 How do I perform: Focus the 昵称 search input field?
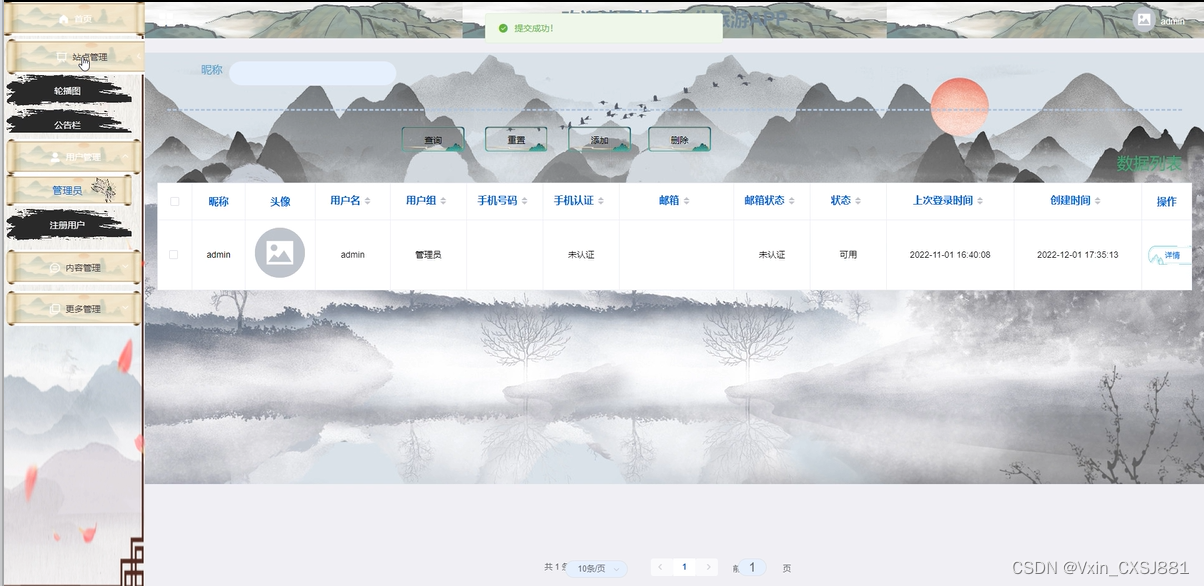[313, 73]
